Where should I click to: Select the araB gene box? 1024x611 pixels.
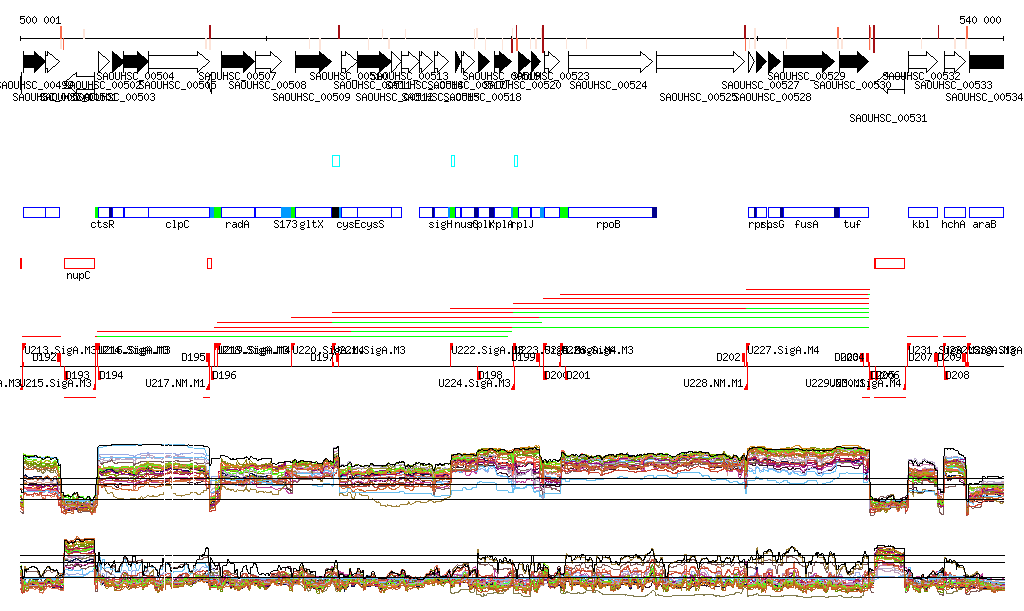(x=986, y=212)
